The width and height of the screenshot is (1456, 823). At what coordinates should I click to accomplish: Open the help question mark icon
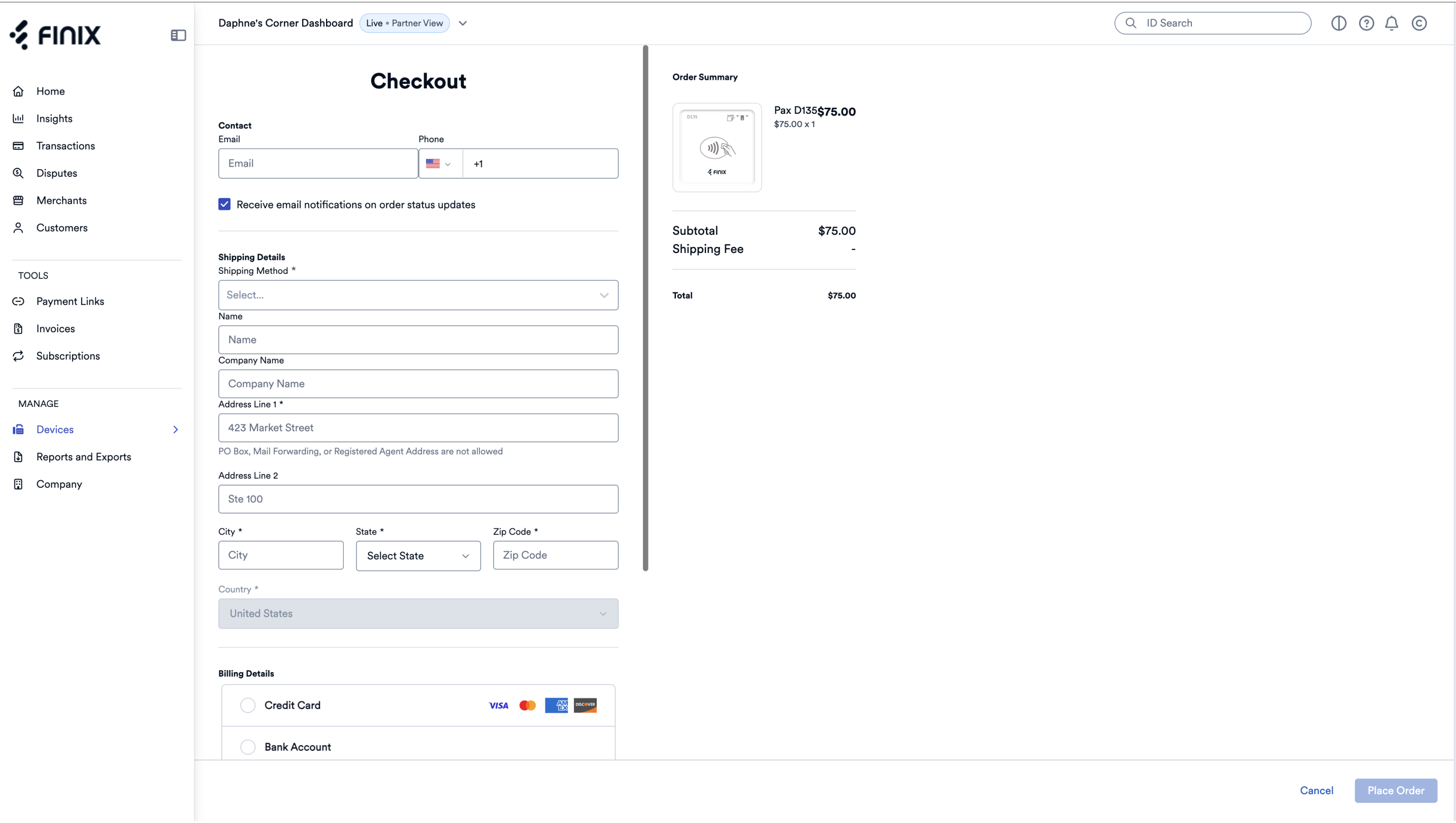[1366, 23]
